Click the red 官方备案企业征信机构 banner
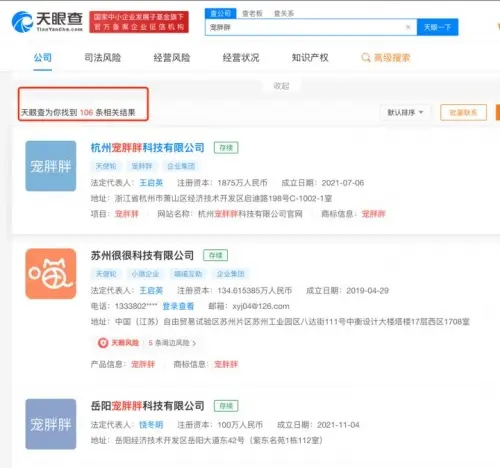The height and width of the screenshot is (468, 500). point(139,22)
